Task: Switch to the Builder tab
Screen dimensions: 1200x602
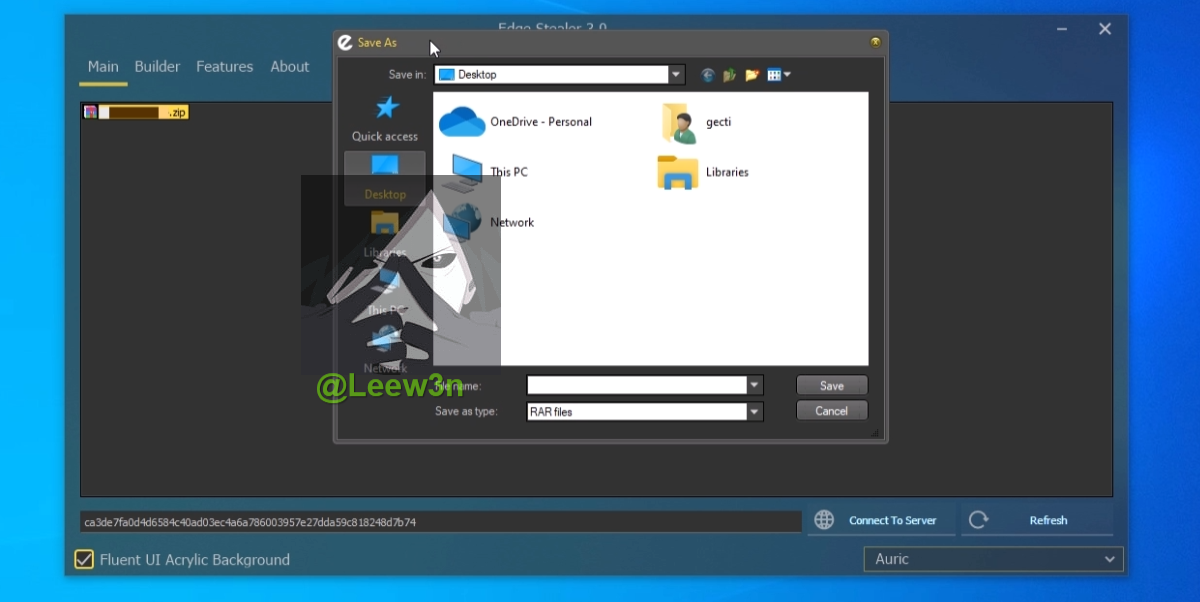Action: [x=157, y=67]
